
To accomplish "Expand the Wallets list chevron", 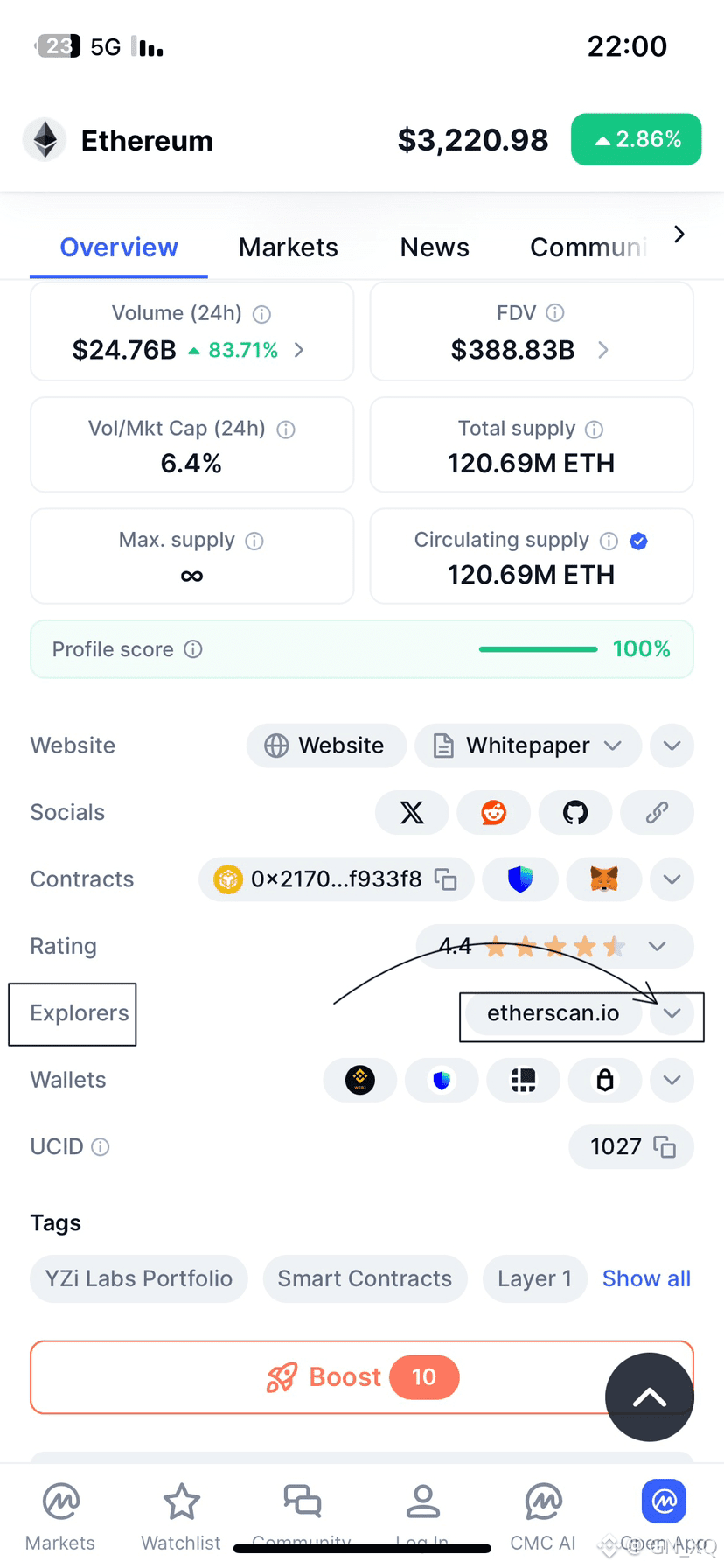I will (672, 1080).
